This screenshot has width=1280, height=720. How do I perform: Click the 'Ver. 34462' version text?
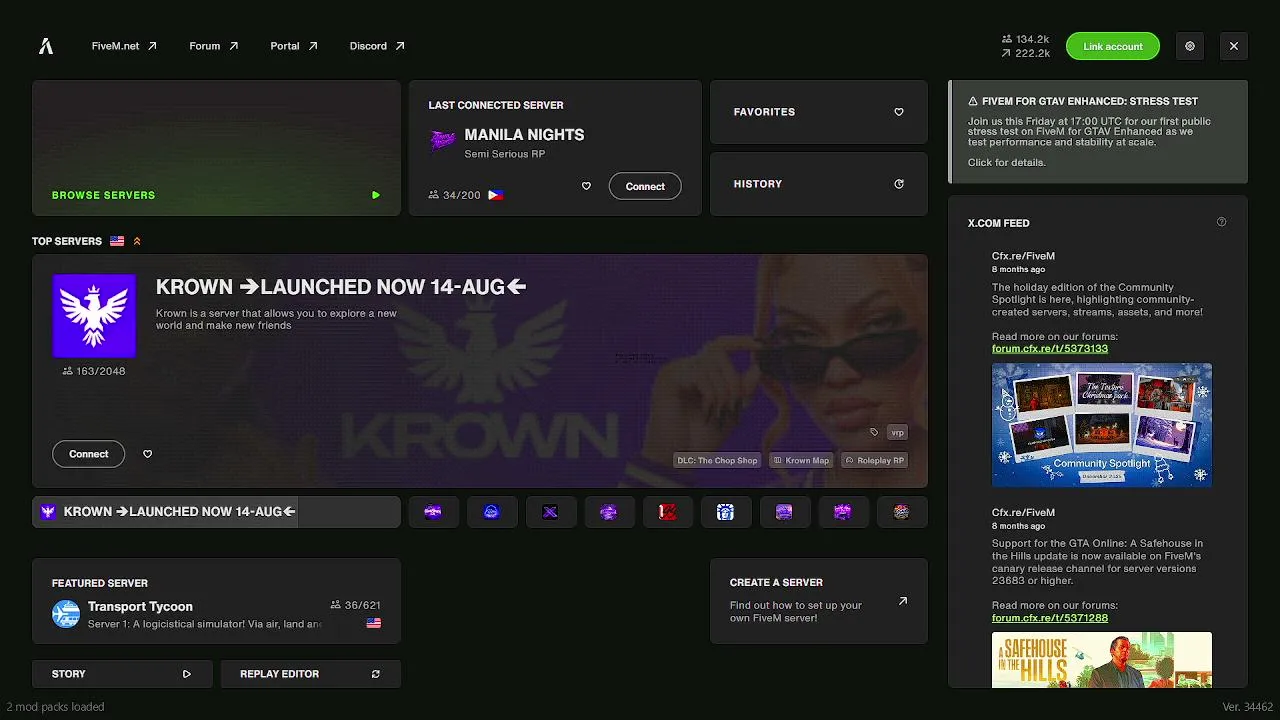click(x=1247, y=707)
